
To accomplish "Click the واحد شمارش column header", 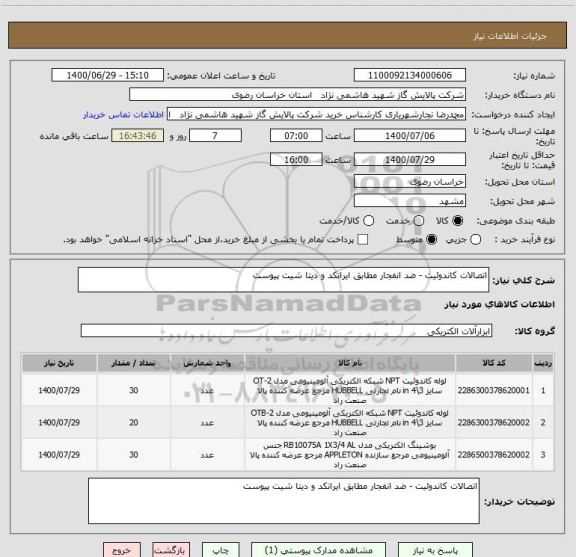I will coord(207,363).
